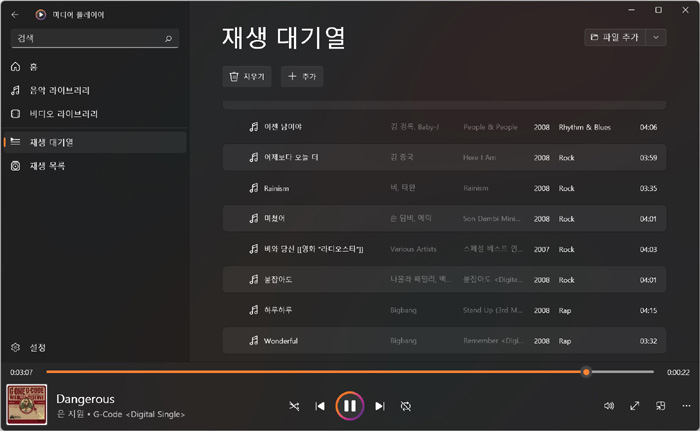
Task: Click album Here I Am
Action: coord(479,158)
